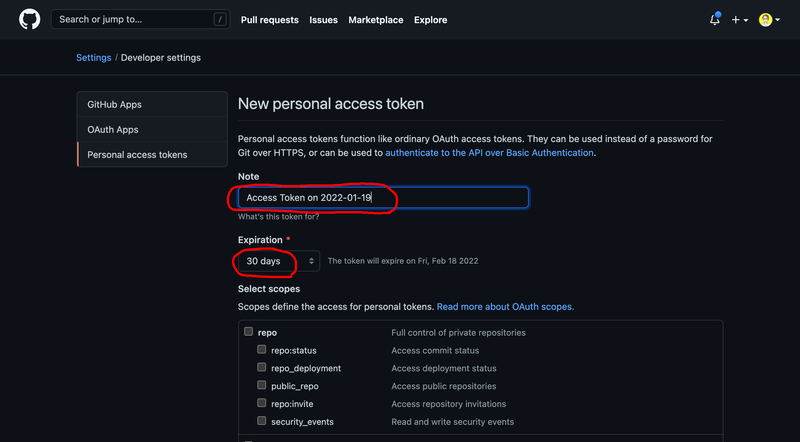Screen dimensions: 800x442
Task: Expand the Expiration 30 days dropdown
Action: (x=279, y=261)
